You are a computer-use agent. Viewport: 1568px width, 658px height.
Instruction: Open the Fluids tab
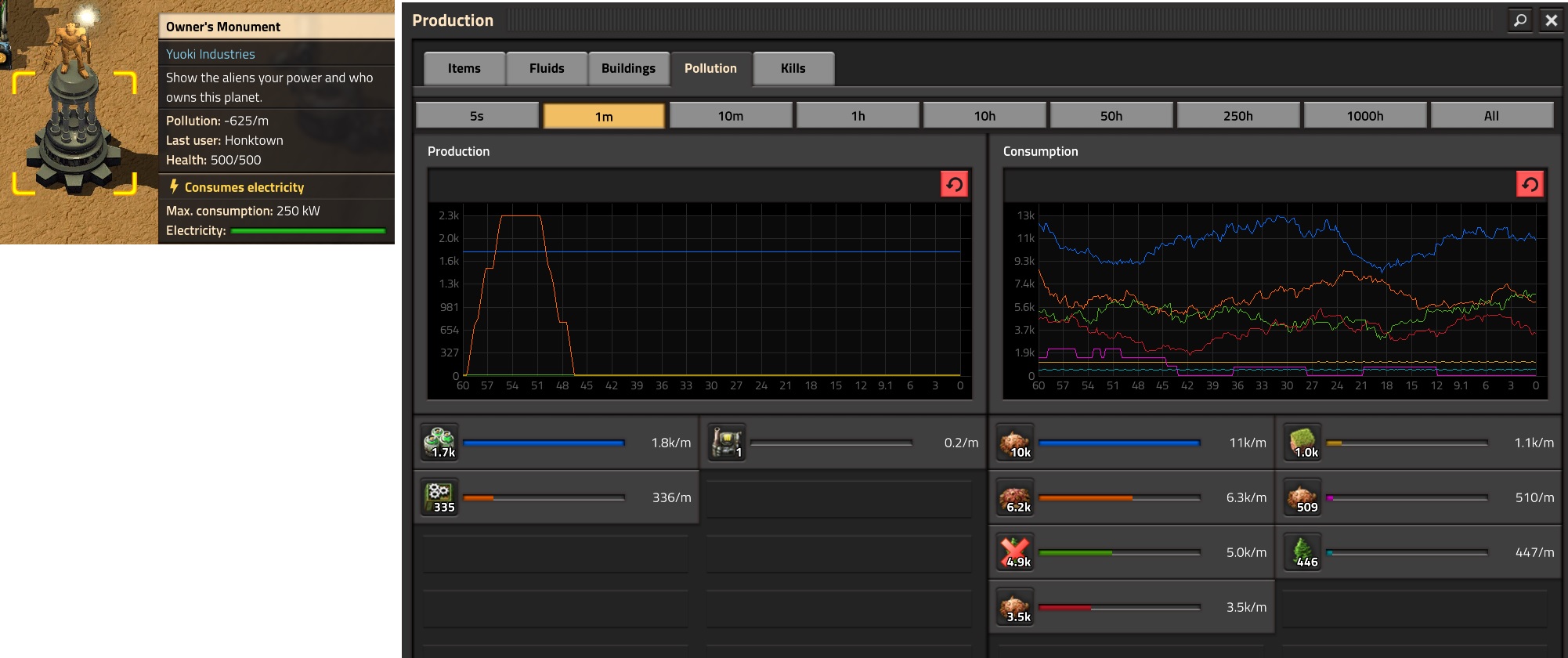coord(547,69)
